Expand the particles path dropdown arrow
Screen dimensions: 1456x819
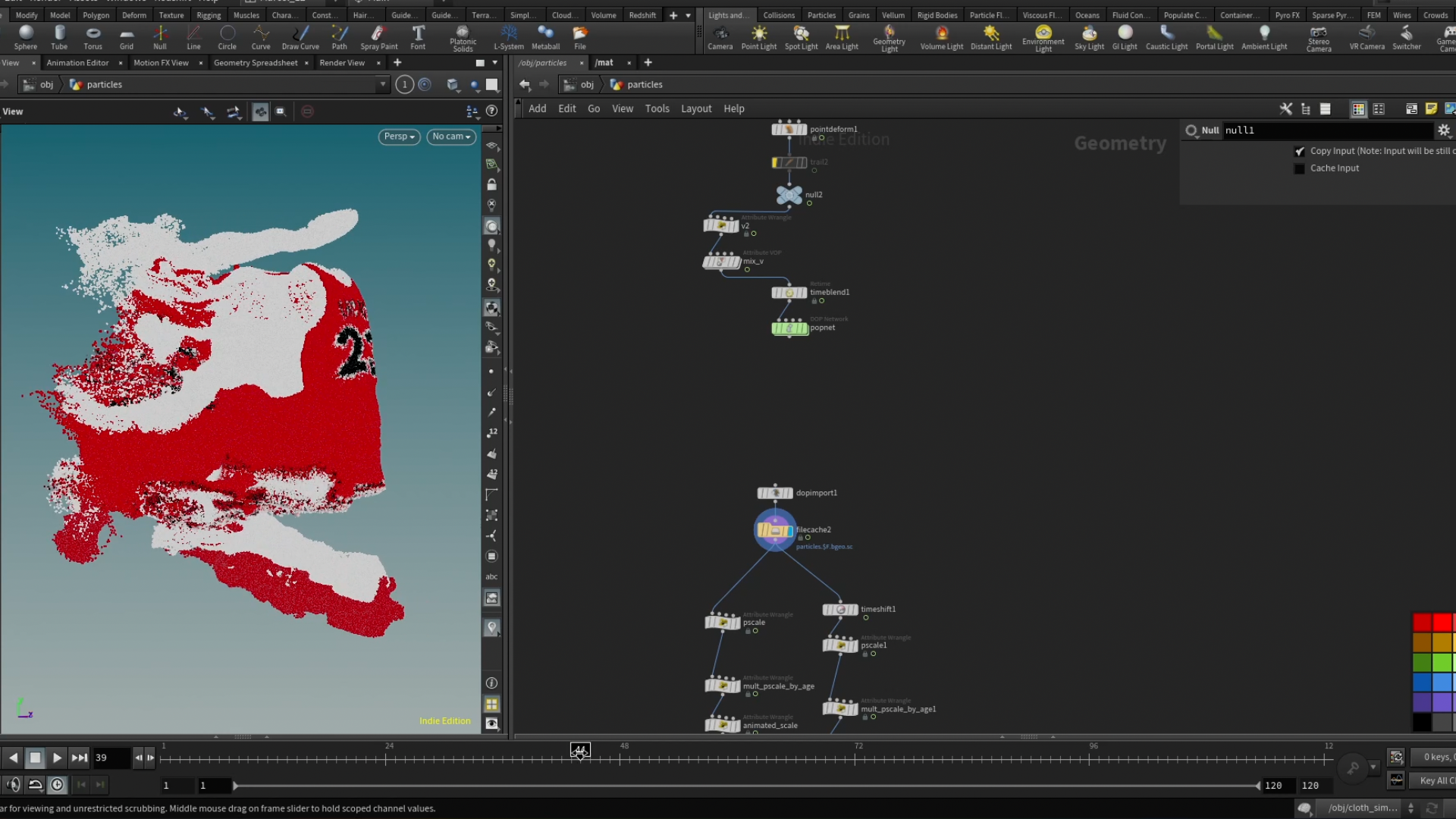[x=382, y=85]
